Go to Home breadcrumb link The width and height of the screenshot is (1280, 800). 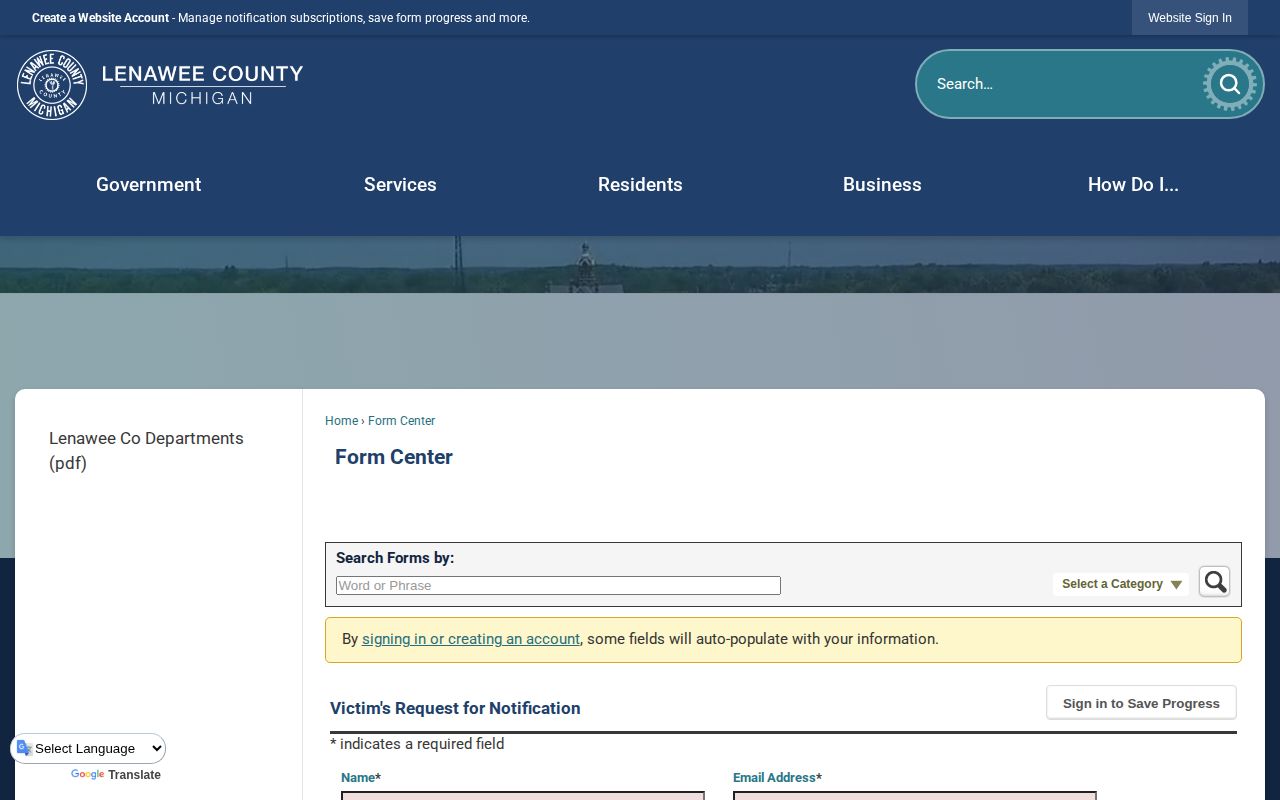pyautogui.click(x=341, y=421)
